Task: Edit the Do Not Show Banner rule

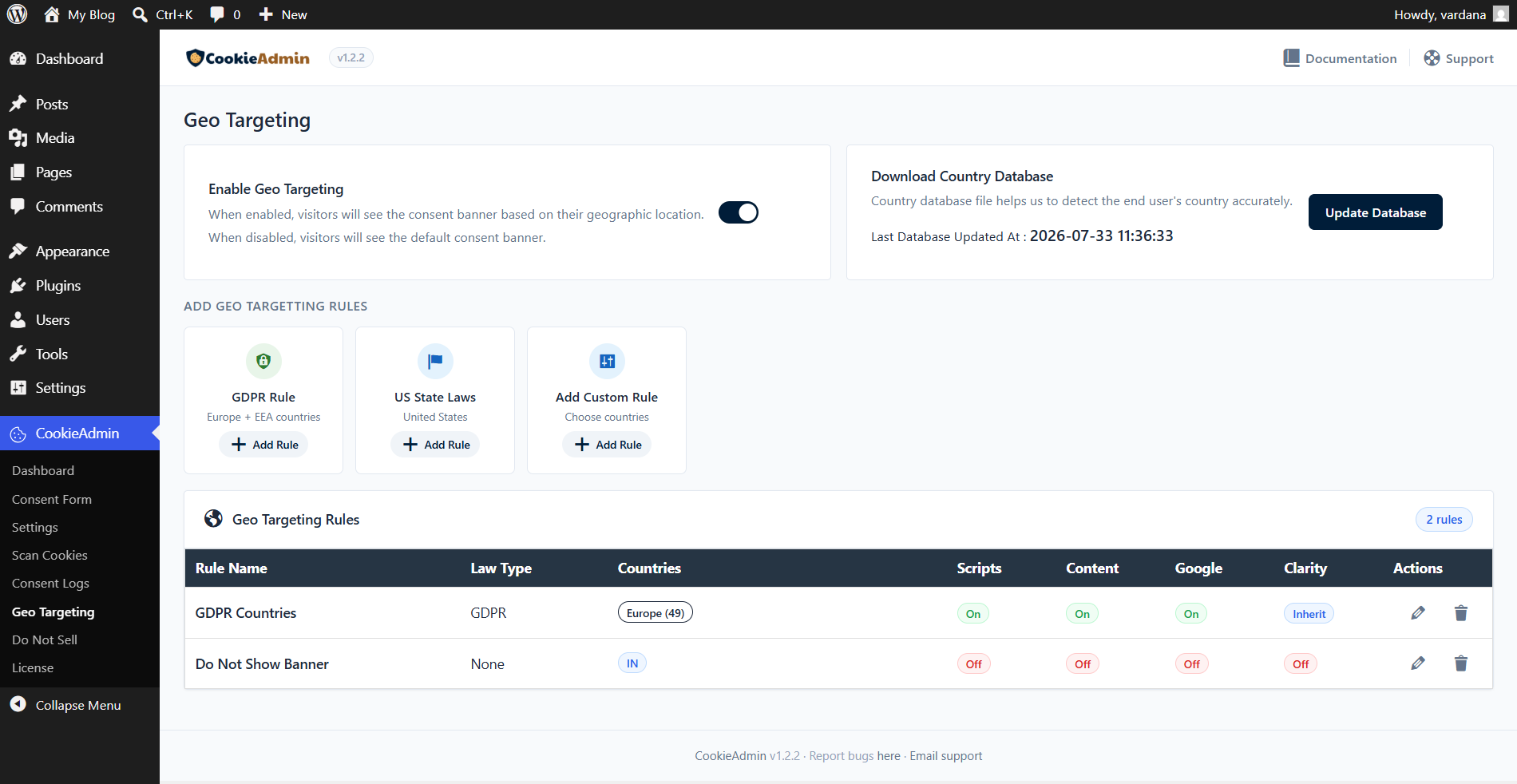Action: [1418, 663]
